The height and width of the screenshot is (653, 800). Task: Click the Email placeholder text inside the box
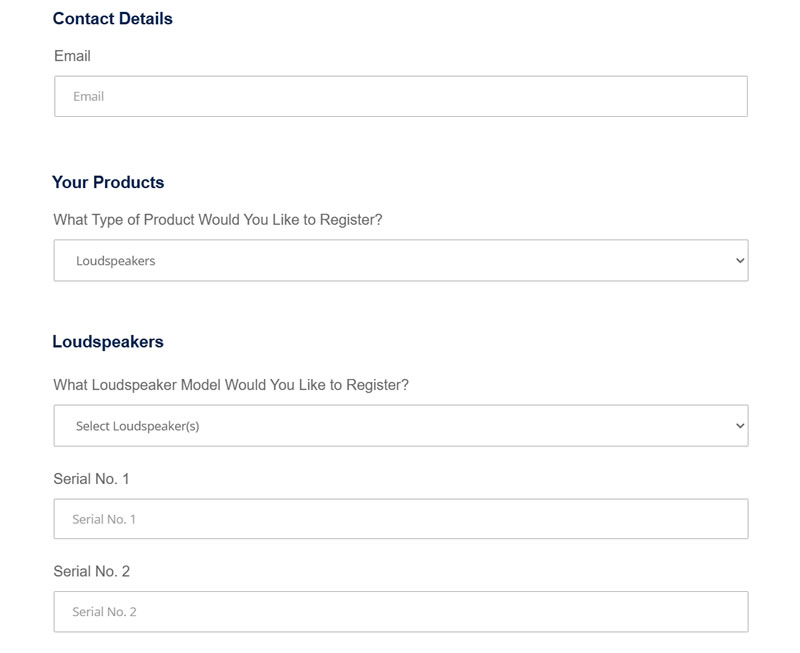coord(89,96)
